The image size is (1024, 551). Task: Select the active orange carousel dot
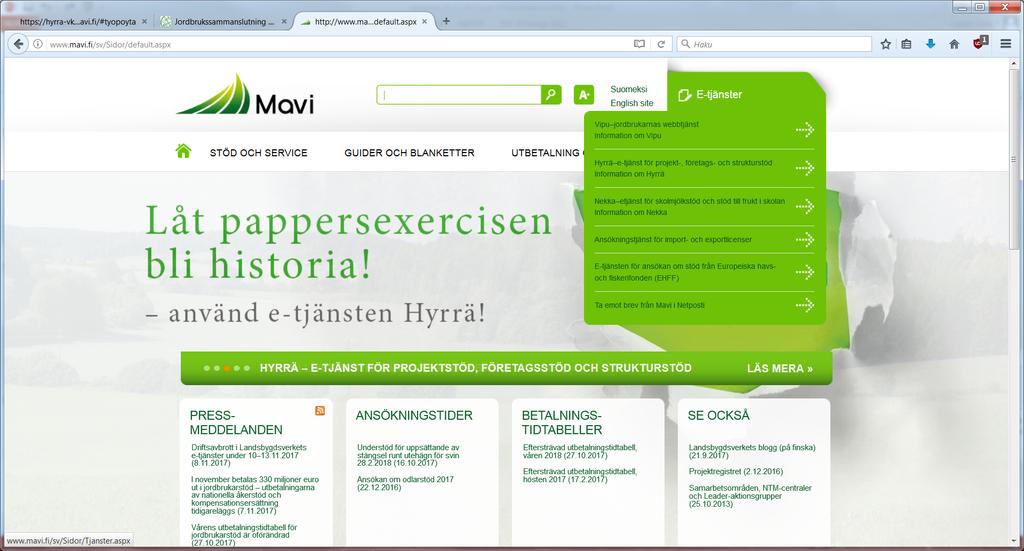(x=227, y=368)
